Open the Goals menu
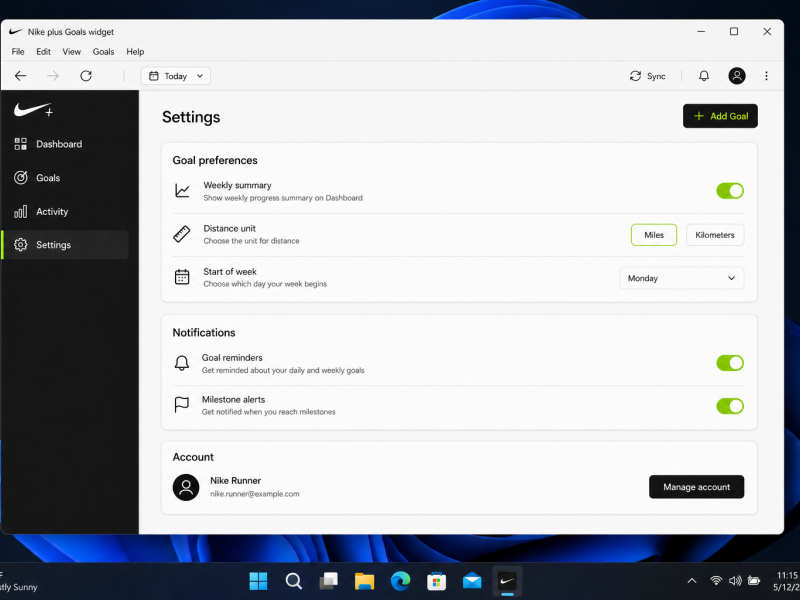Image resolution: width=800 pixels, height=600 pixels. [x=104, y=52]
